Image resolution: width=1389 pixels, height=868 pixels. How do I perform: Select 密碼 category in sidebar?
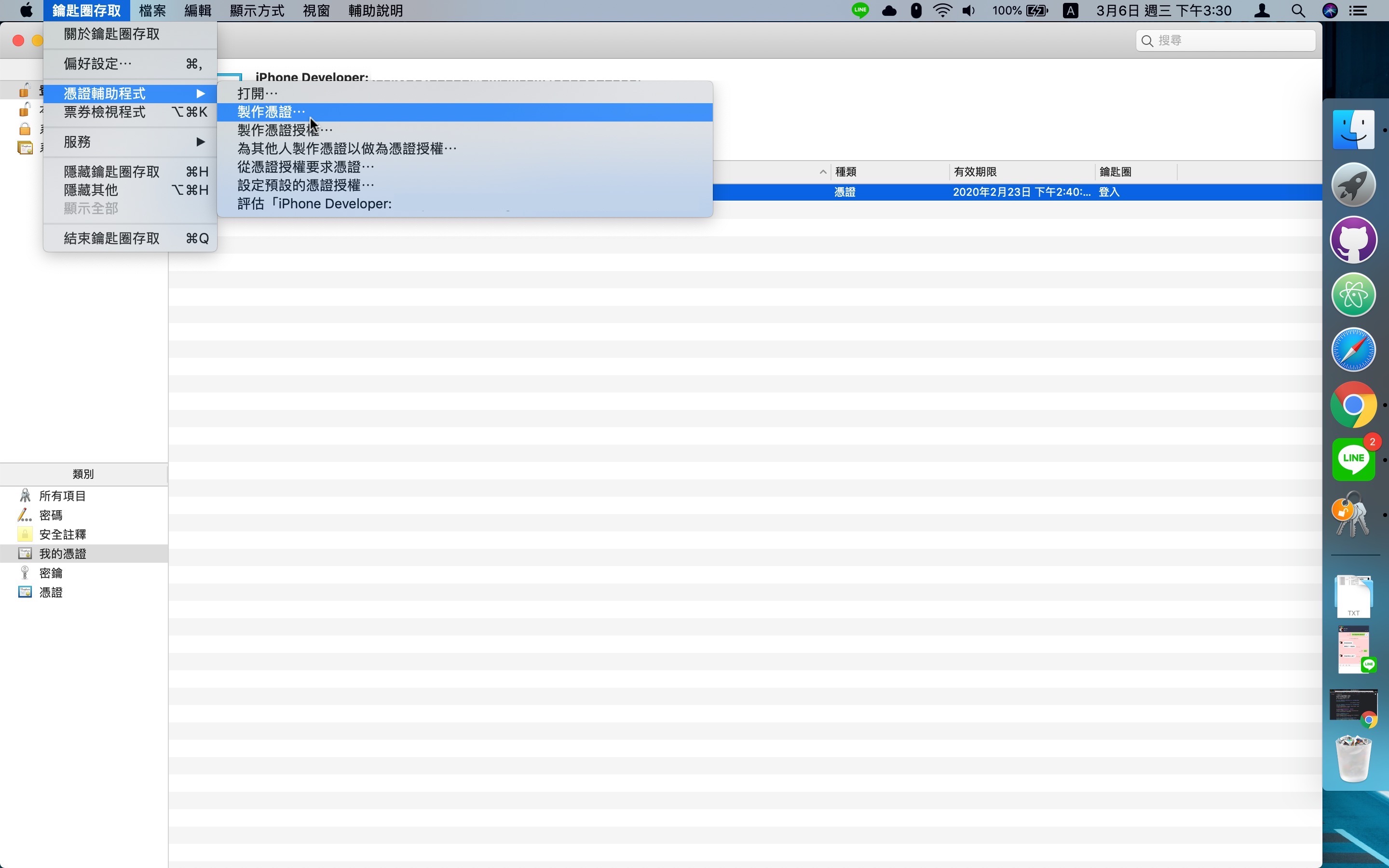point(51,515)
